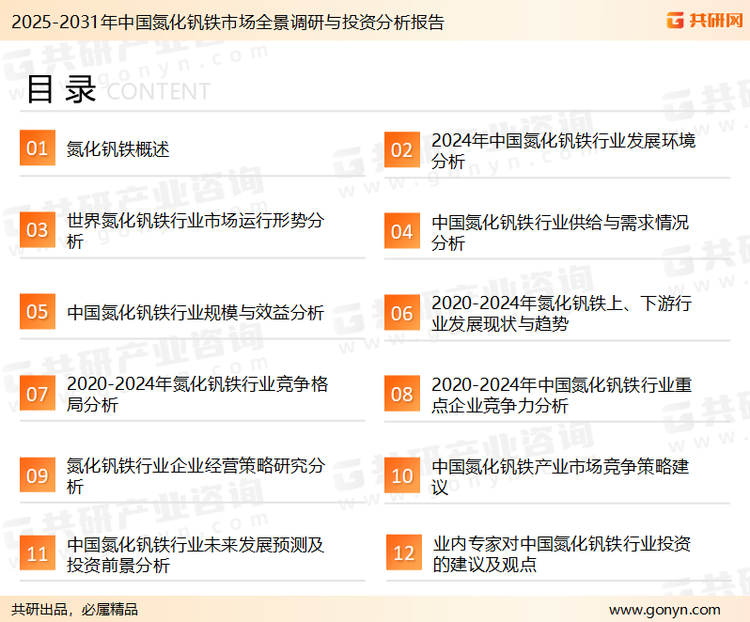The height and width of the screenshot is (622, 750).
Task: Click the orange 01 chapter badge
Action: click(37, 149)
